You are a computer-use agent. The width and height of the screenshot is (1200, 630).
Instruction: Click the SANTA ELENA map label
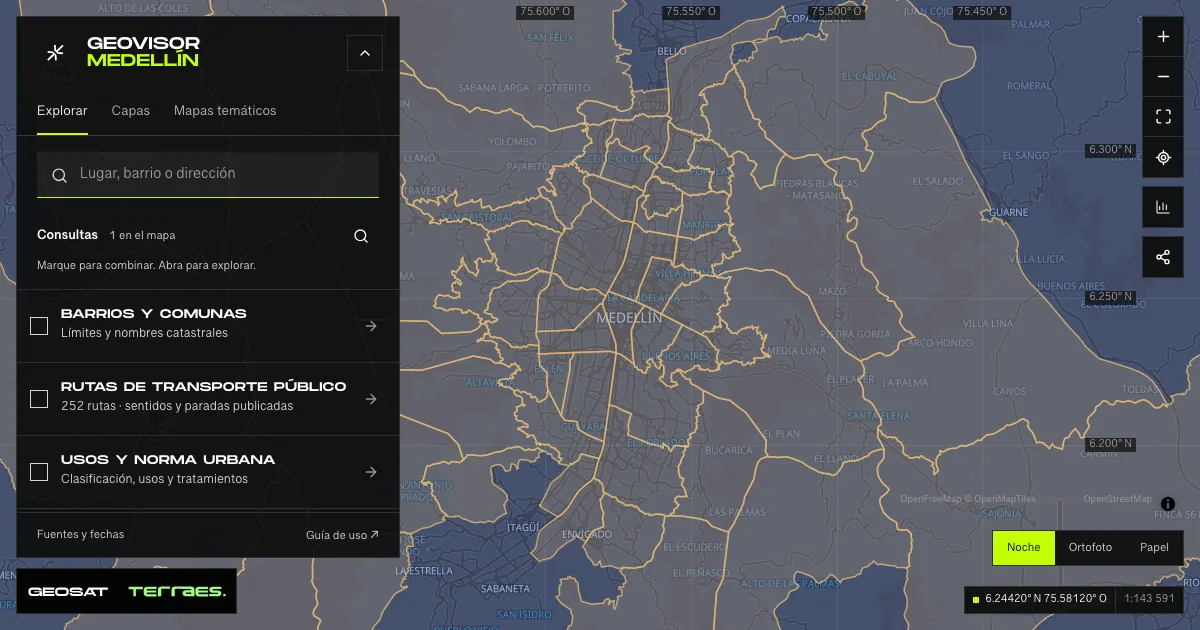click(x=880, y=415)
